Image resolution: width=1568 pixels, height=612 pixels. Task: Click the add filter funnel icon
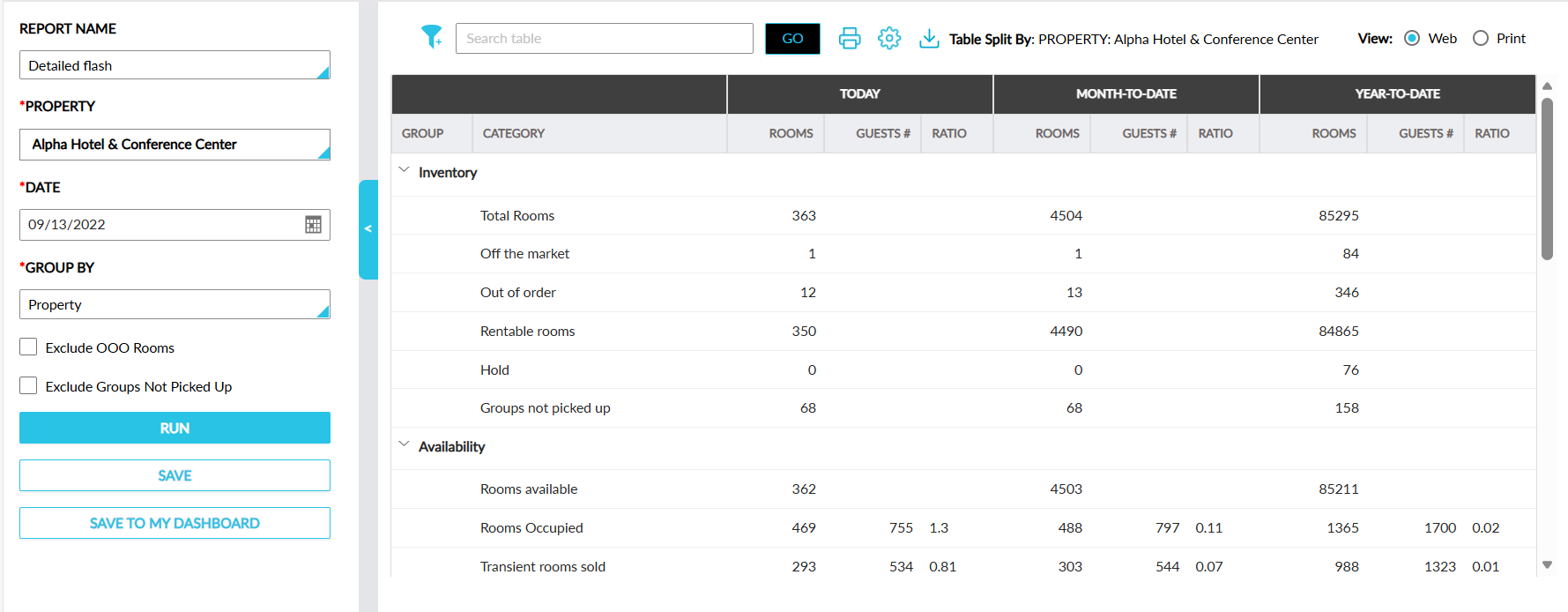click(x=431, y=37)
